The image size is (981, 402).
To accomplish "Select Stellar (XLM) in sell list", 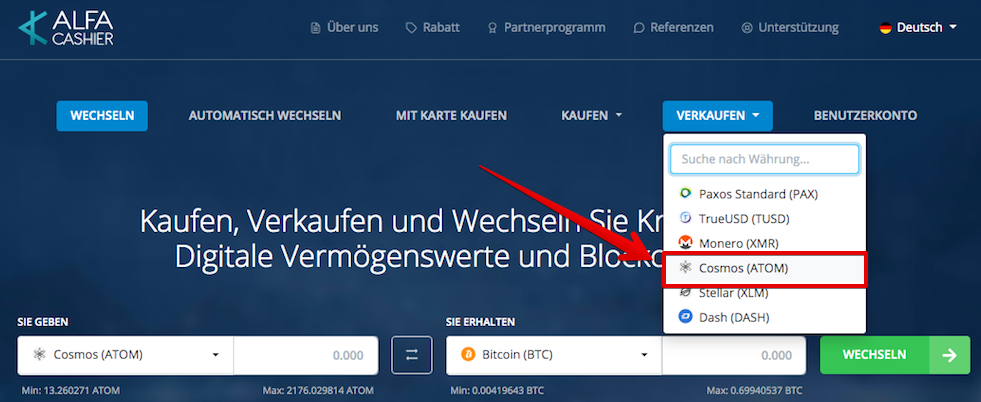I will [765, 293].
